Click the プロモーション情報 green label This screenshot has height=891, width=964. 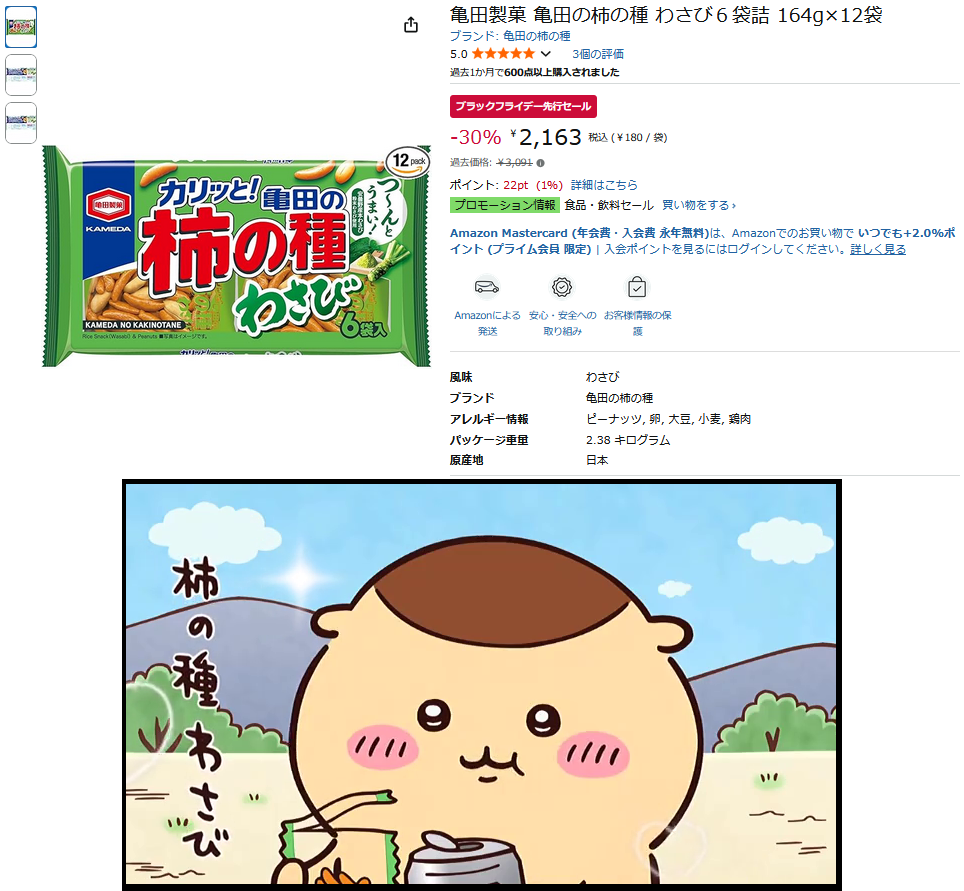(x=504, y=205)
